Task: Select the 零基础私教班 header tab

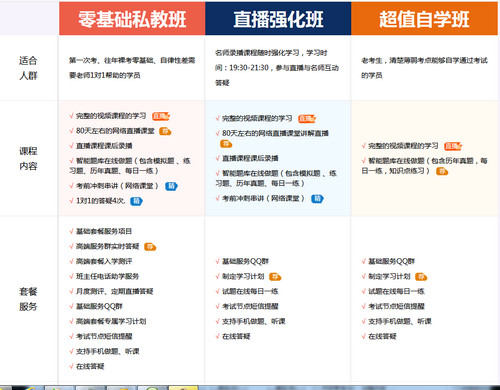Action: coord(132,18)
